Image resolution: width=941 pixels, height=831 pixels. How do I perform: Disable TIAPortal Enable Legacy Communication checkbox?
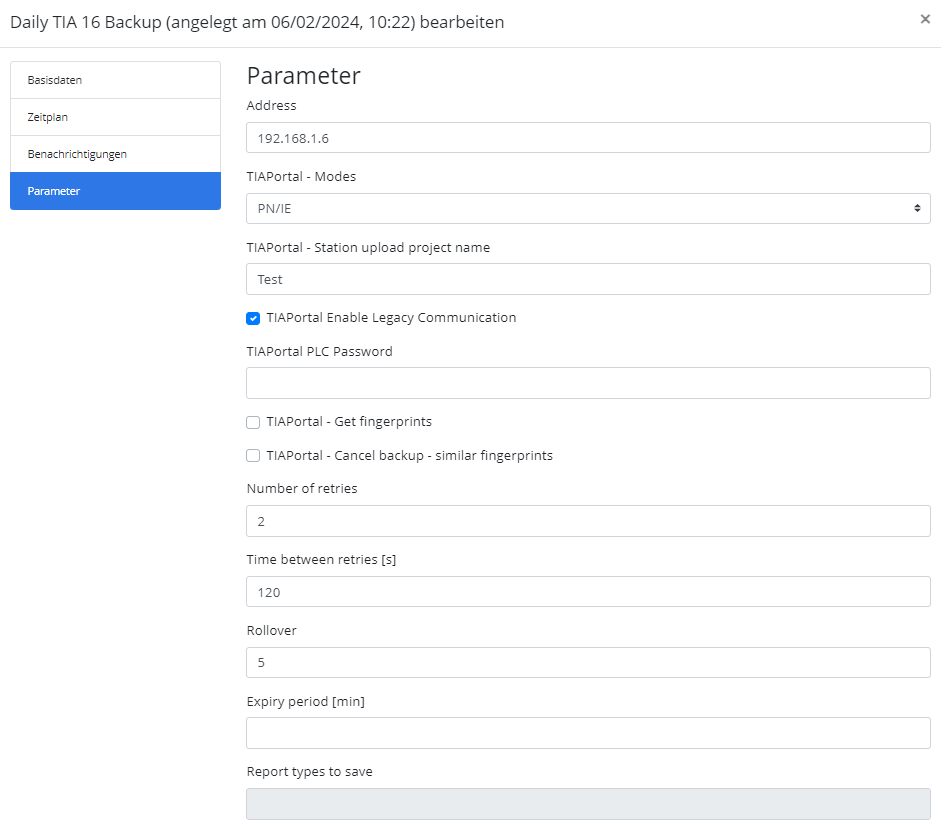[254, 318]
